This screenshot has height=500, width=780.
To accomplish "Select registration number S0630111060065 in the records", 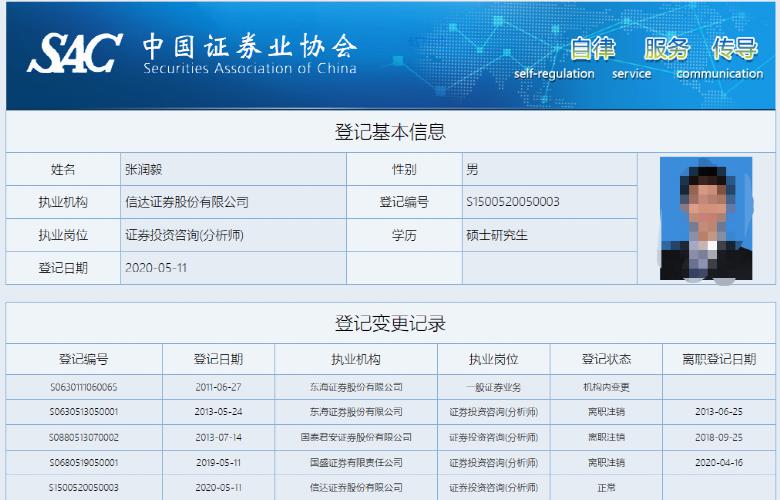I will pos(84,387).
